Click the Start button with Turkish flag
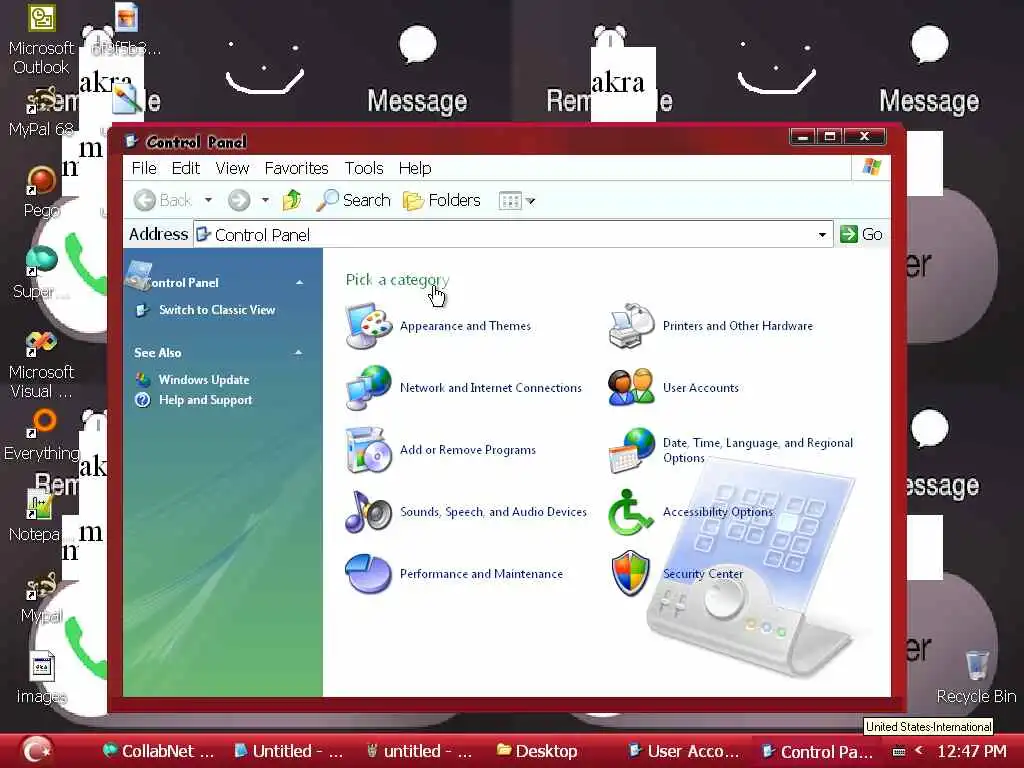This screenshot has height=768, width=1024. pyautogui.click(x=37, y=750)
